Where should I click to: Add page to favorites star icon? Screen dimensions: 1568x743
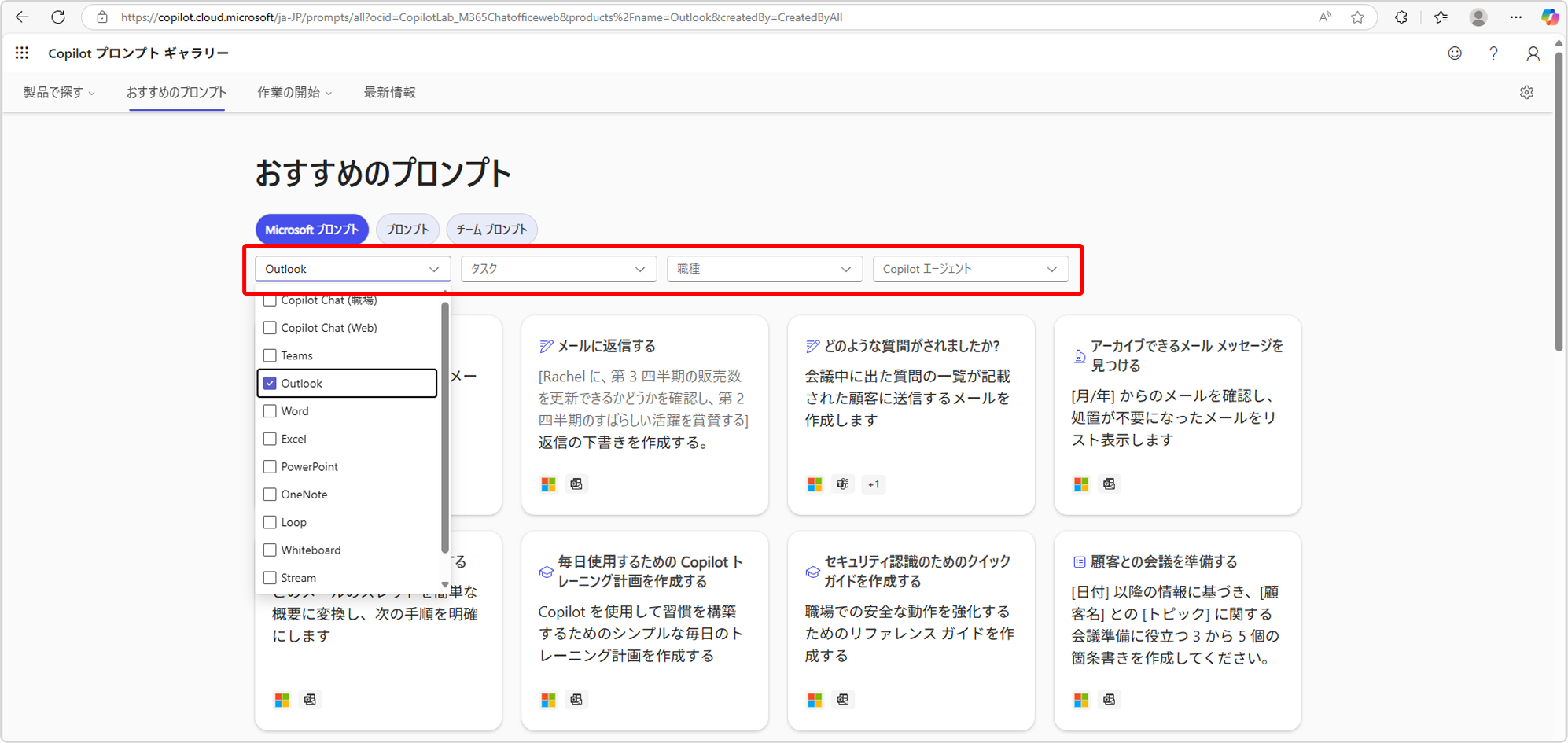tap(1357, 17)
